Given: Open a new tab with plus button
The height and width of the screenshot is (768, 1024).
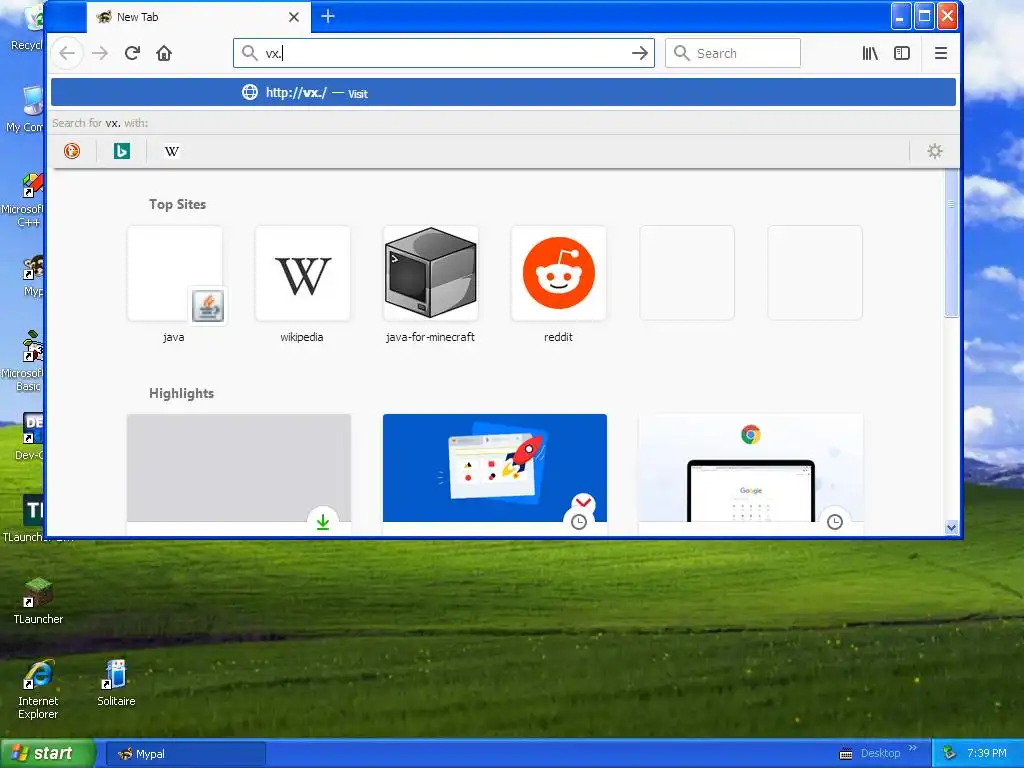Looking at the screenshot, I should coord(328,16).
